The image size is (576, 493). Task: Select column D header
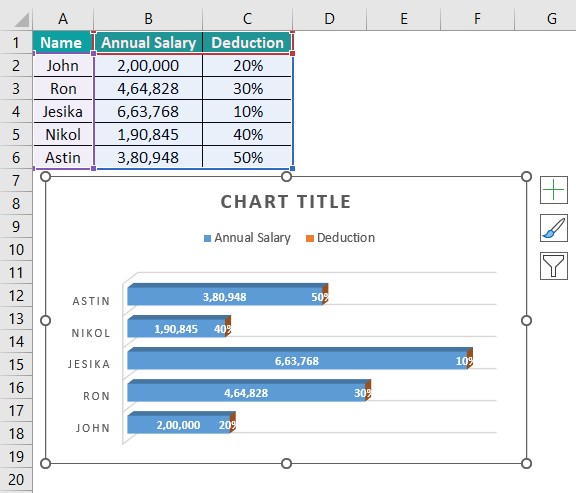tap(330, 18)
